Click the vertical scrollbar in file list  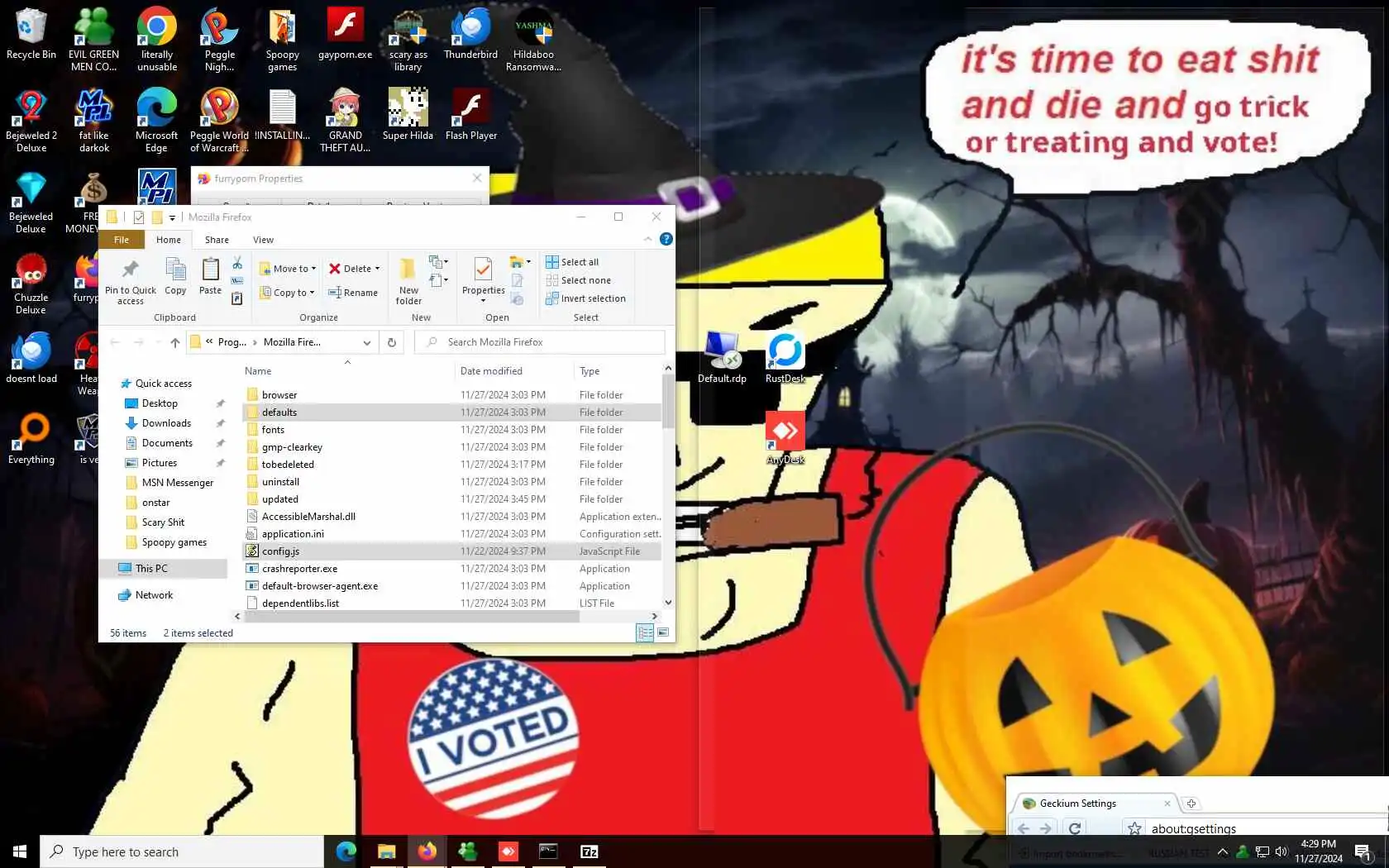668,400
